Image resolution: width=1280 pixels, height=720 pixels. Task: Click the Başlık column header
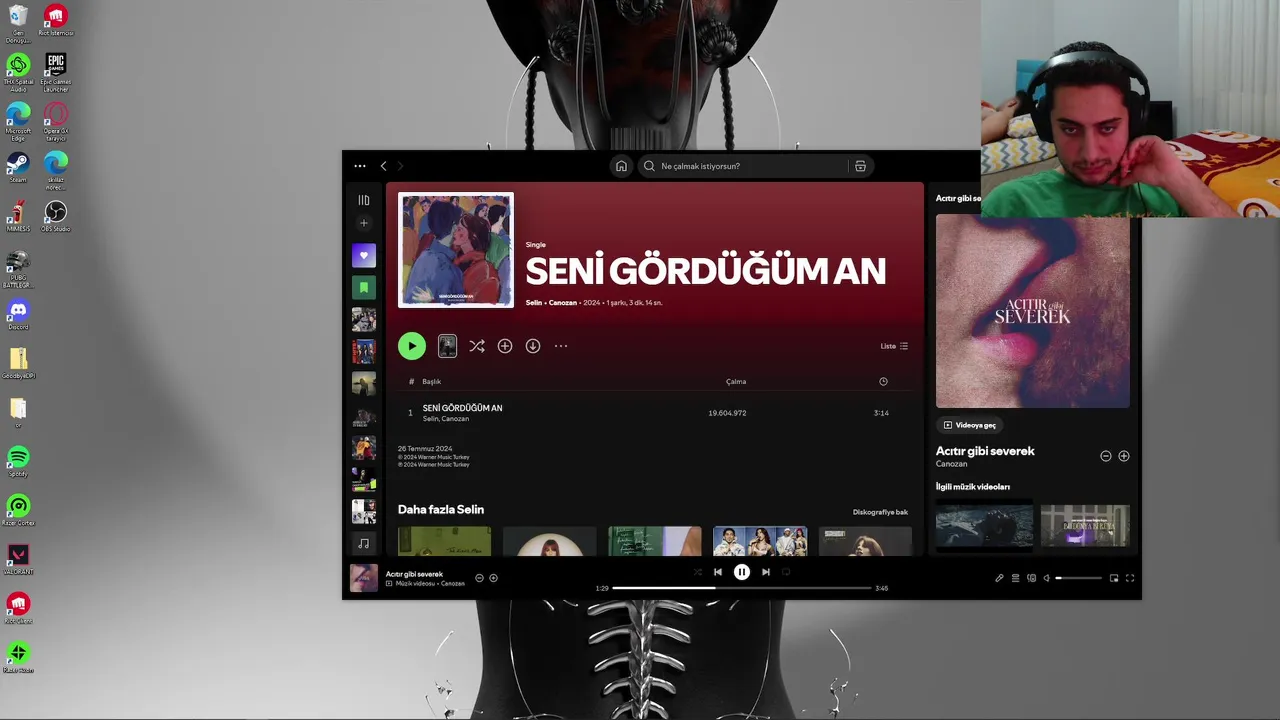pos(431,381)
